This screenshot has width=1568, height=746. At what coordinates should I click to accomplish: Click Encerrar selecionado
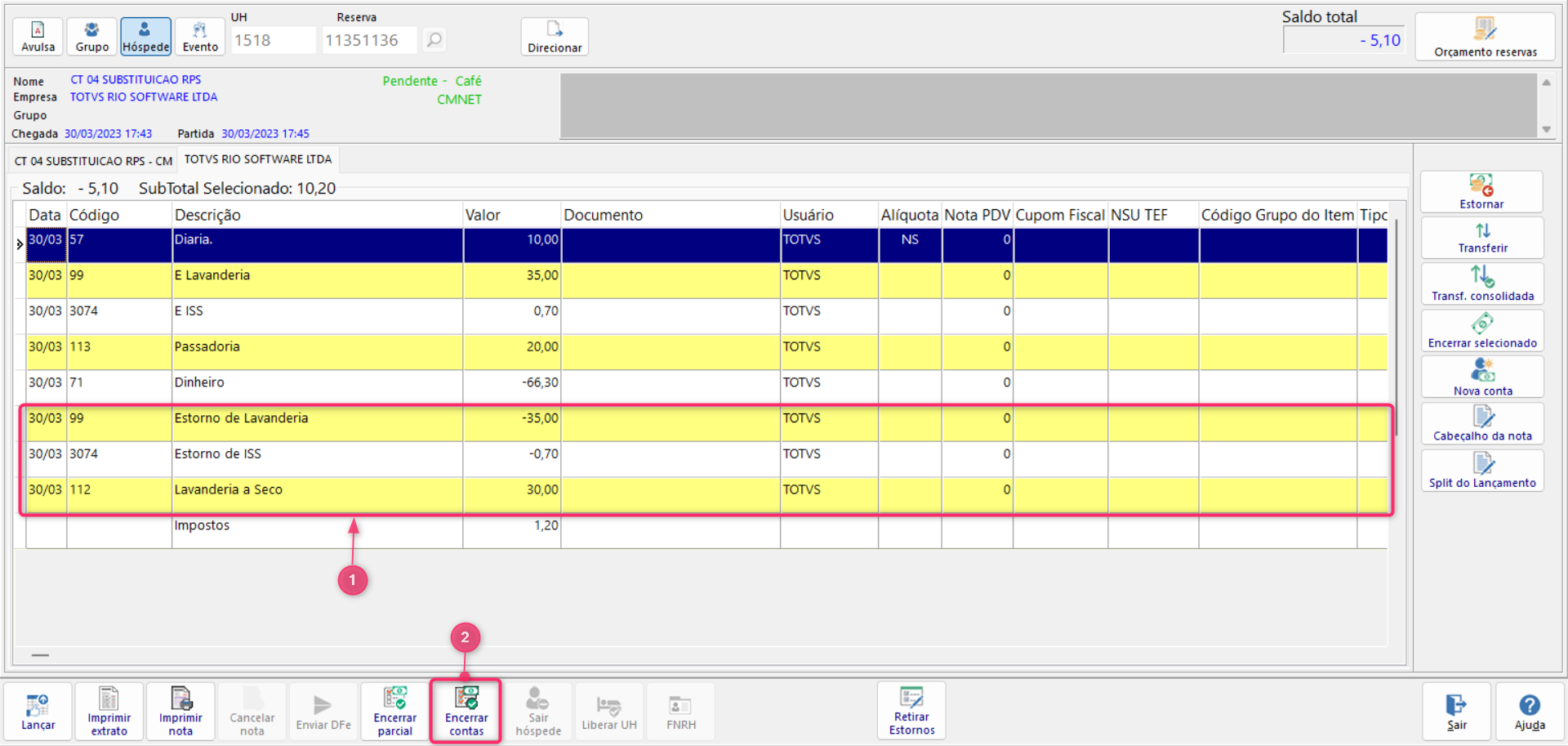pos(1482,331)
